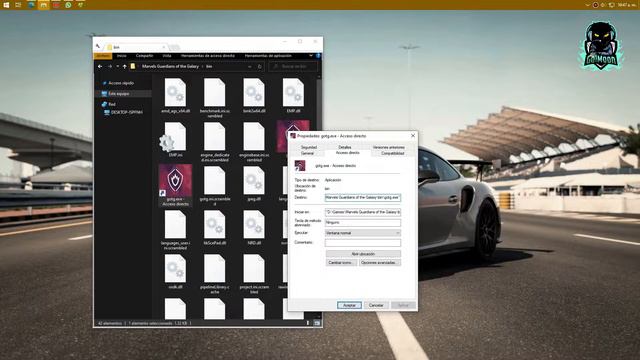Select the gotg.exe shortcut icon
The height and width of the screenshot is (360, 640).
point(175,185)
